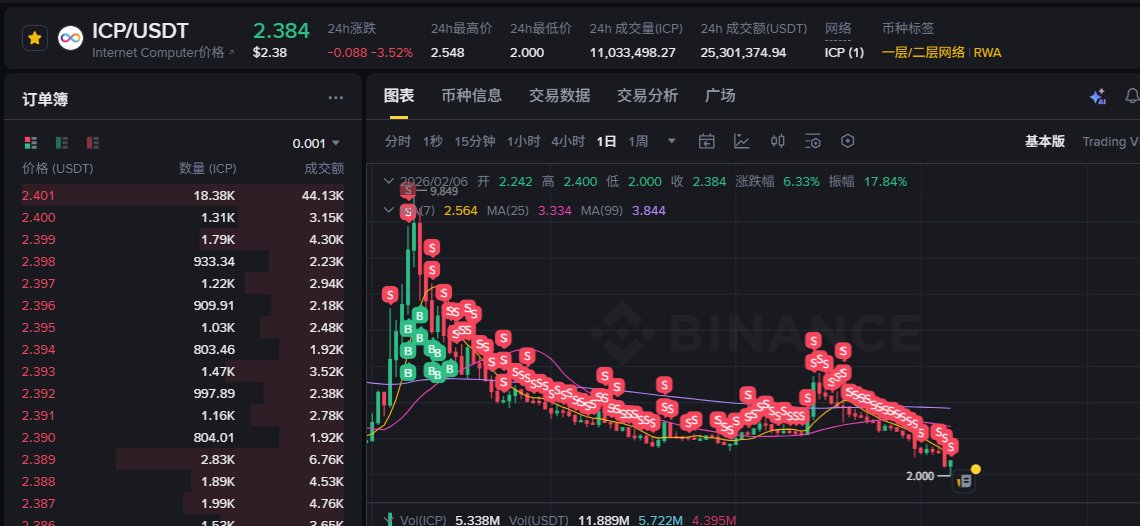The width and height of the screenshot is (1140, 526).
Task: Click the ICP coin logo
Action: [71, 38]
